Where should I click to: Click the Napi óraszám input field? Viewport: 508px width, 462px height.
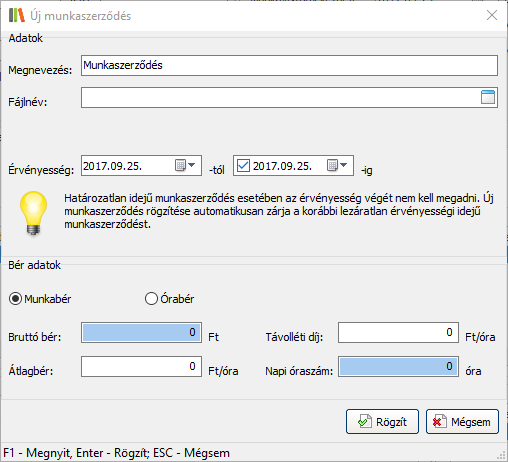pyautogui.click(x=398, y=366)
